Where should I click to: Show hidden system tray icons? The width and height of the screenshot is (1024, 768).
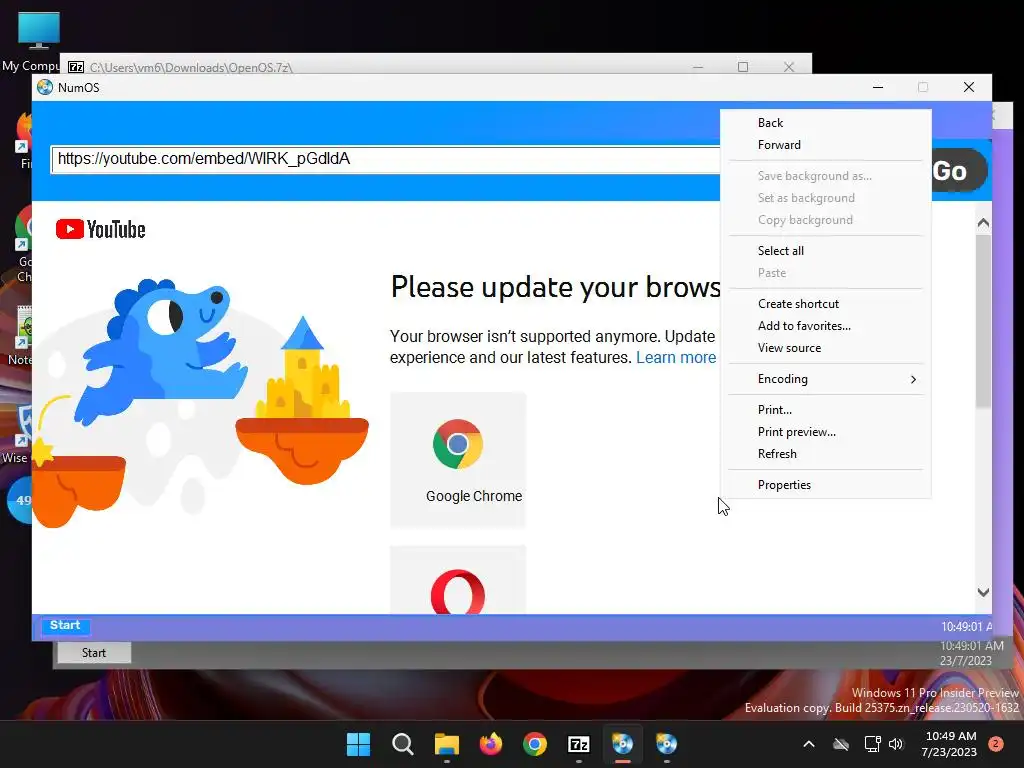pyautogui.click(x=808, y=744)
